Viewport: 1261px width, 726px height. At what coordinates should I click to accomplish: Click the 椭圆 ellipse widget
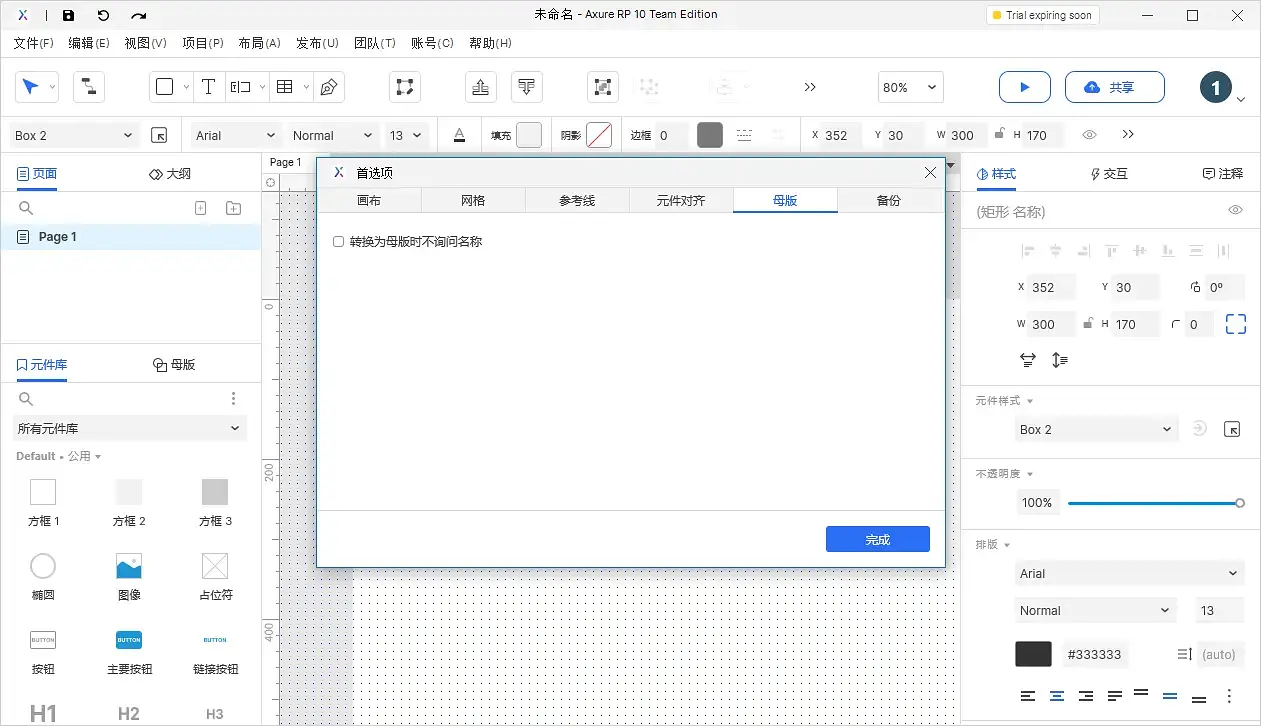click(x=43, y=577)
